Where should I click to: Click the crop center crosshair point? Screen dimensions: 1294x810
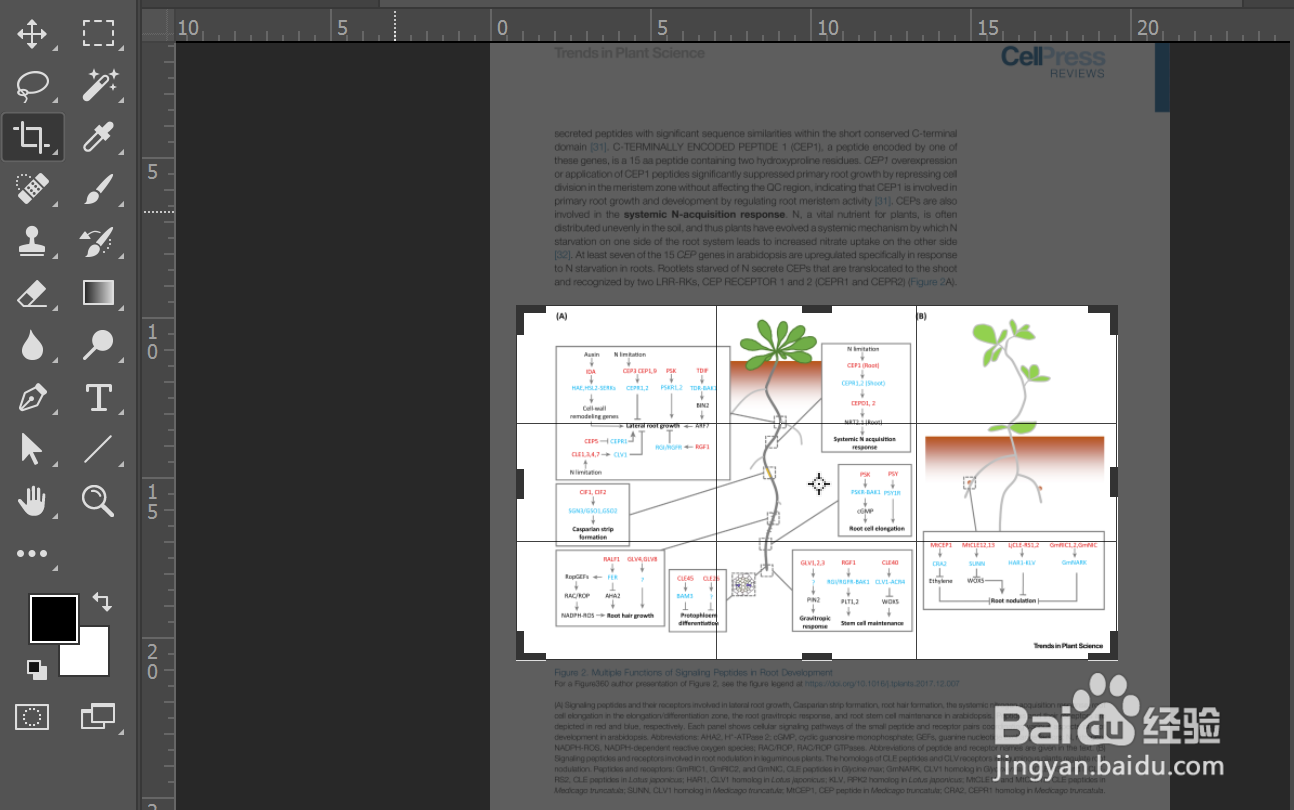(x=819, y=484)
